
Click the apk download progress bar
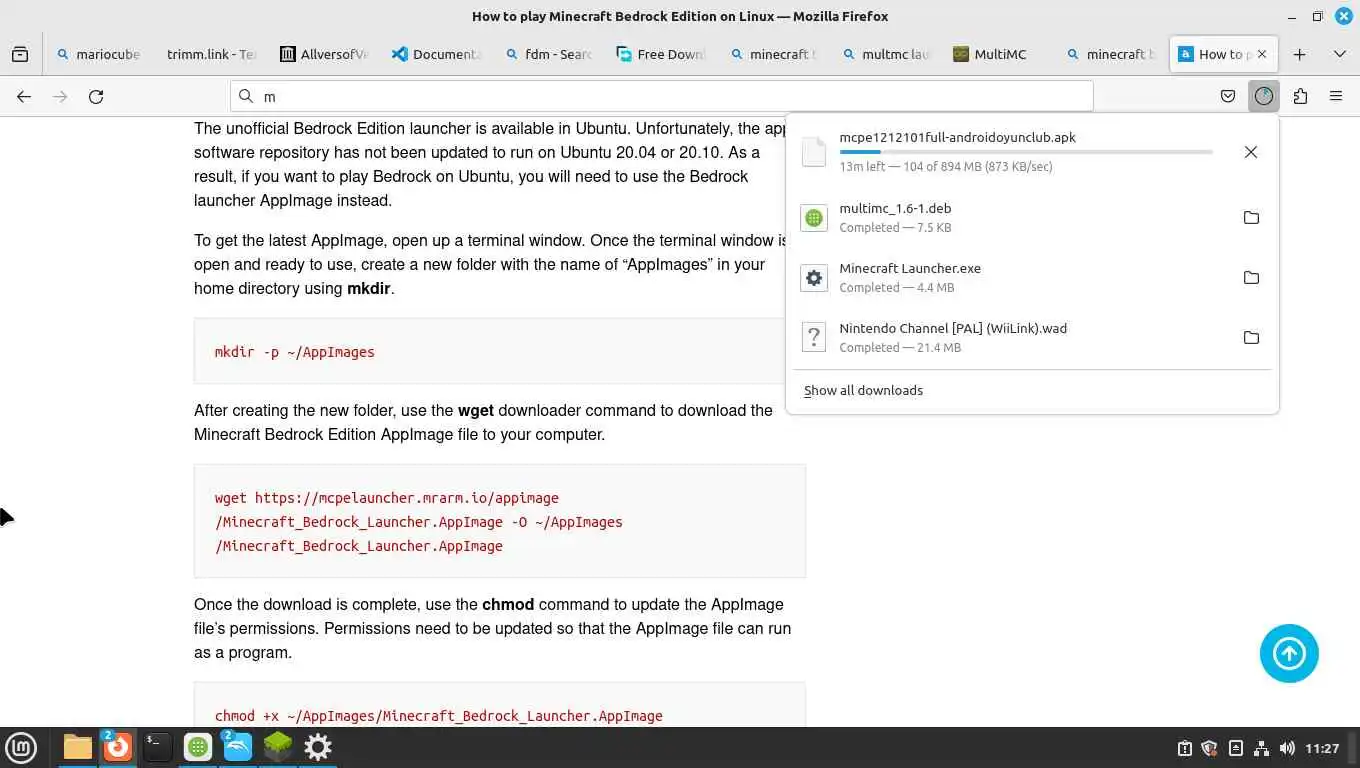point(1026,152)
